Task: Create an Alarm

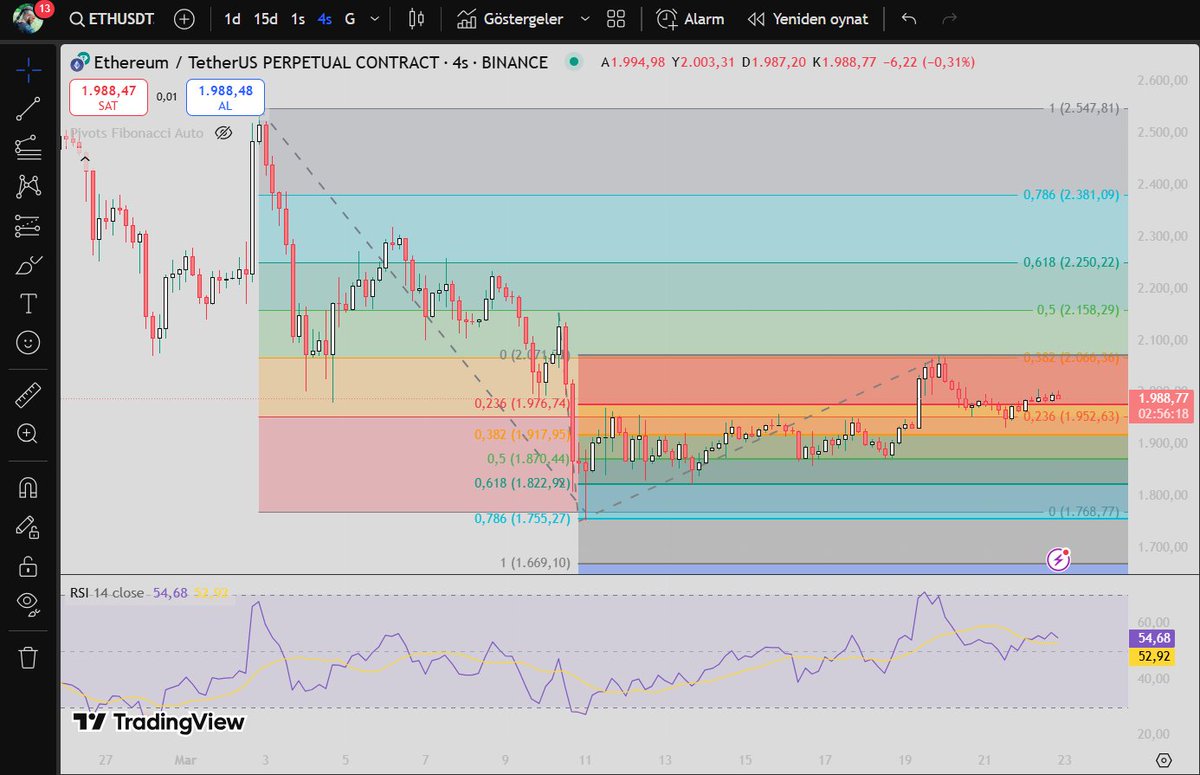Action: [x=690, y=19]
